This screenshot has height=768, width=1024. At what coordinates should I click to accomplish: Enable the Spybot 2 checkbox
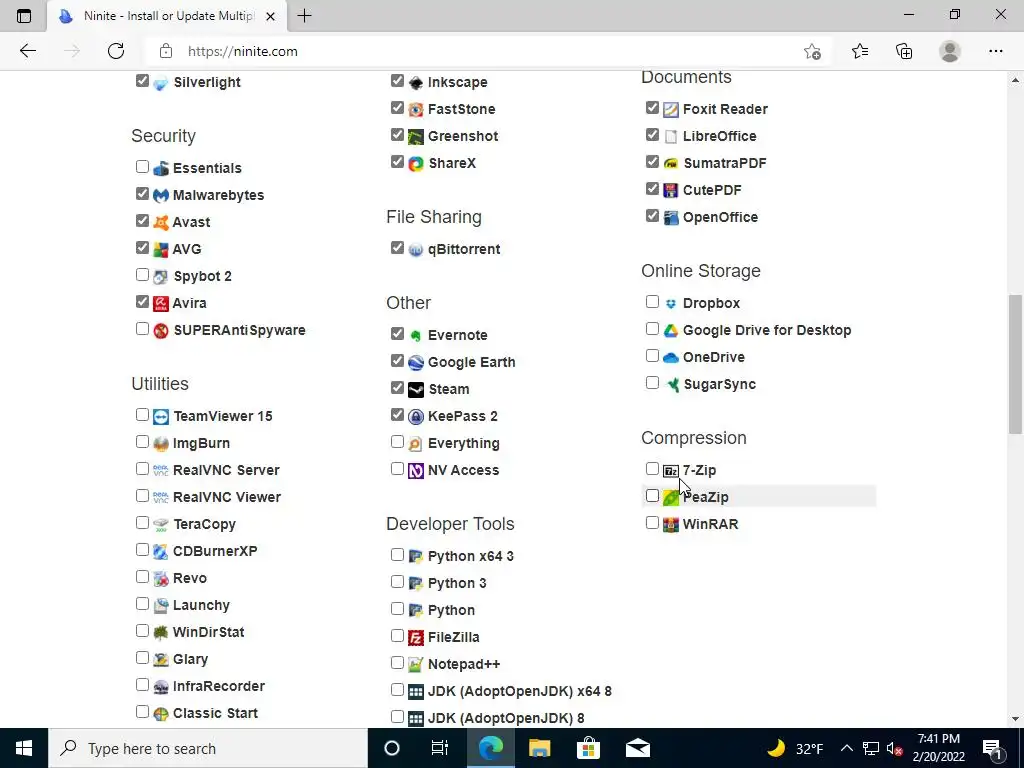[x=142, y=274]
